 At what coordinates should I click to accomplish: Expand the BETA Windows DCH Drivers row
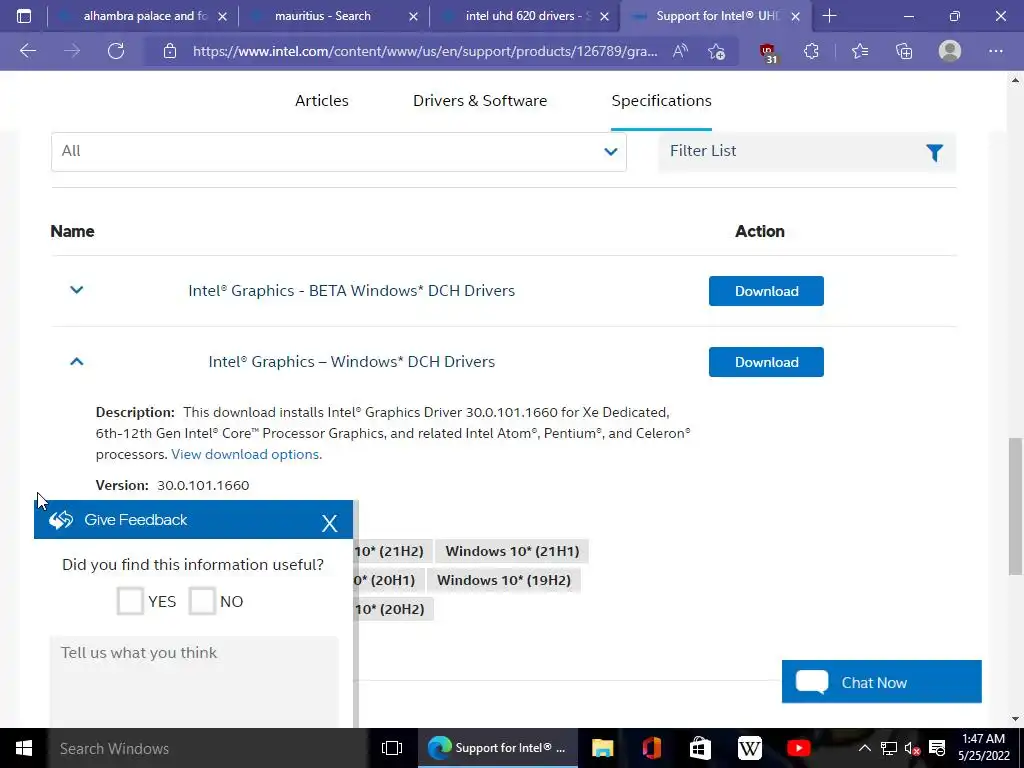point(76,289)
